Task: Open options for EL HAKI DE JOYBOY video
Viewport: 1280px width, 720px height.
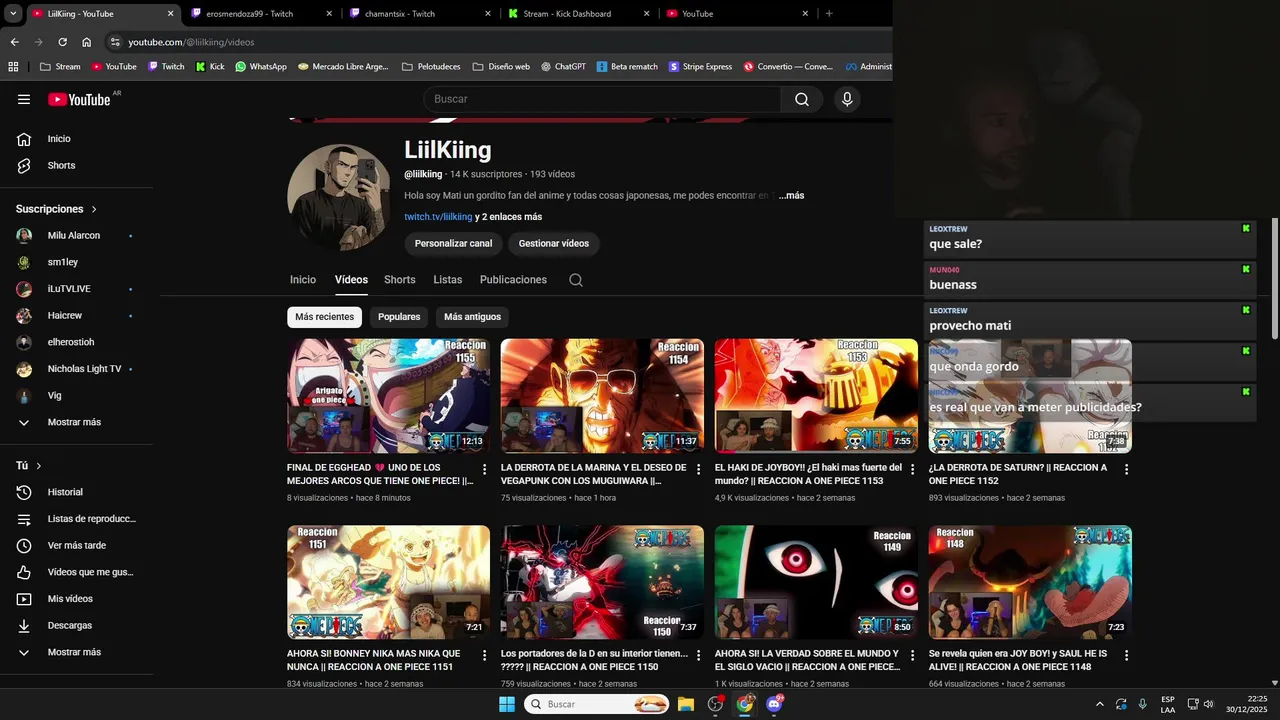Action: pos(913,469)
